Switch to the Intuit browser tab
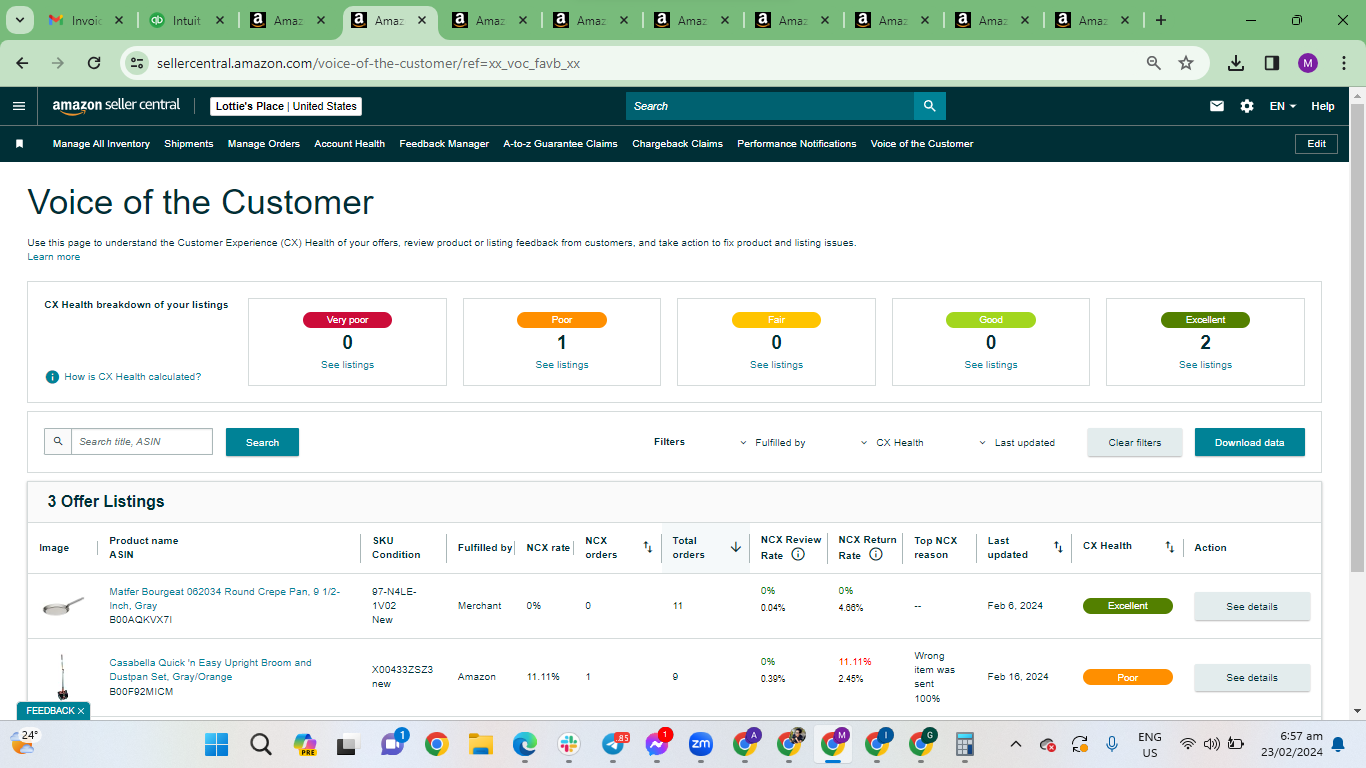Image resolution: width=1366 pixels, height=768 pixels. click(x=187, y=20)
